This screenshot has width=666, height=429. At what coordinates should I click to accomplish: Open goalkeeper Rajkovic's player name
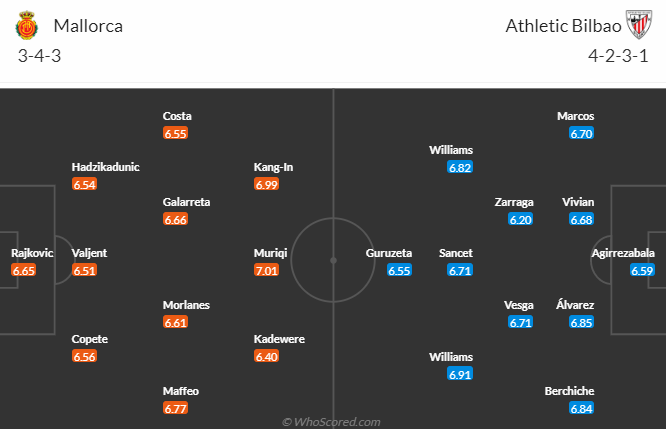[x=32, y=253]
